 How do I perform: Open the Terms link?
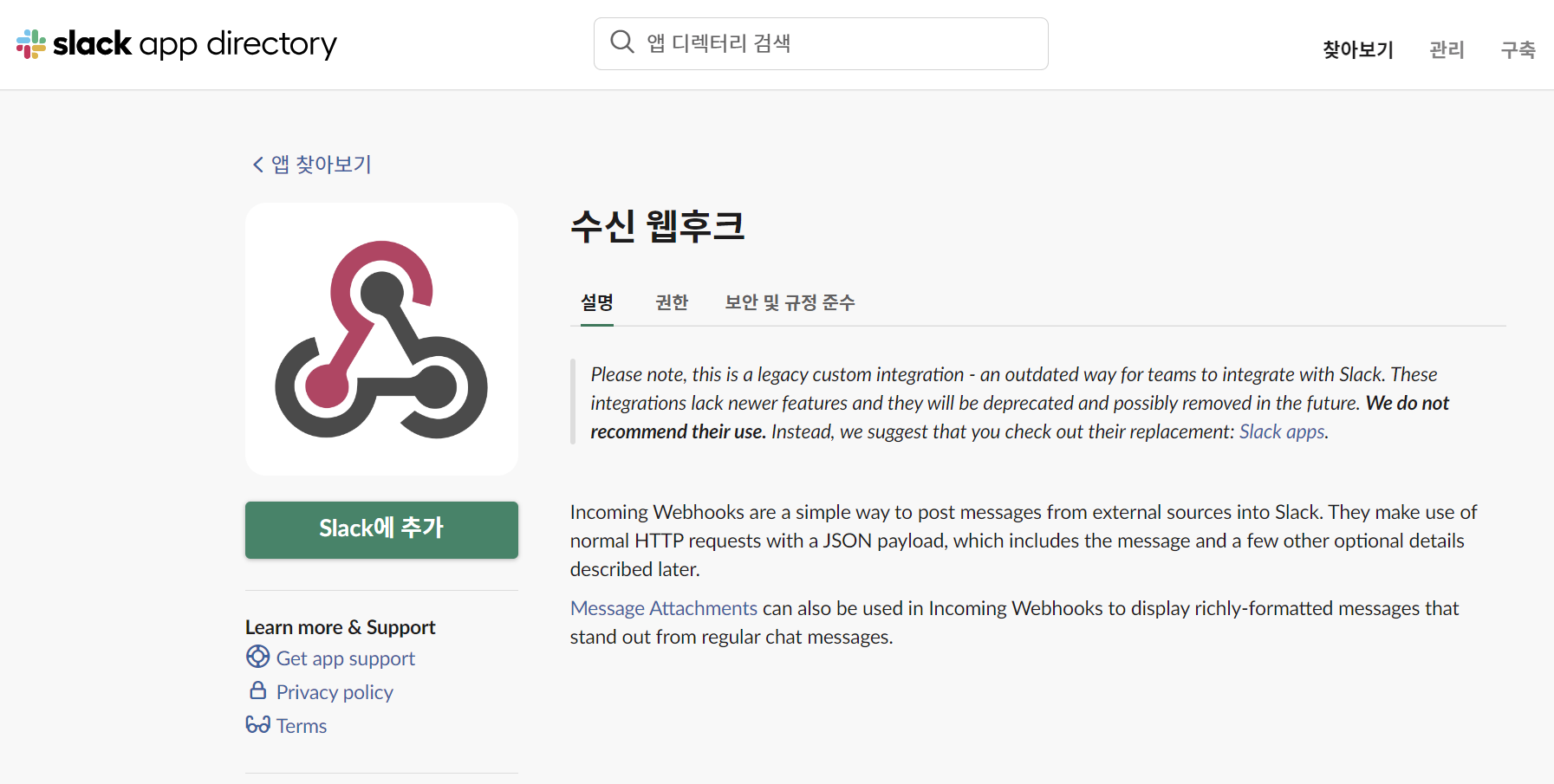point(302,726)
